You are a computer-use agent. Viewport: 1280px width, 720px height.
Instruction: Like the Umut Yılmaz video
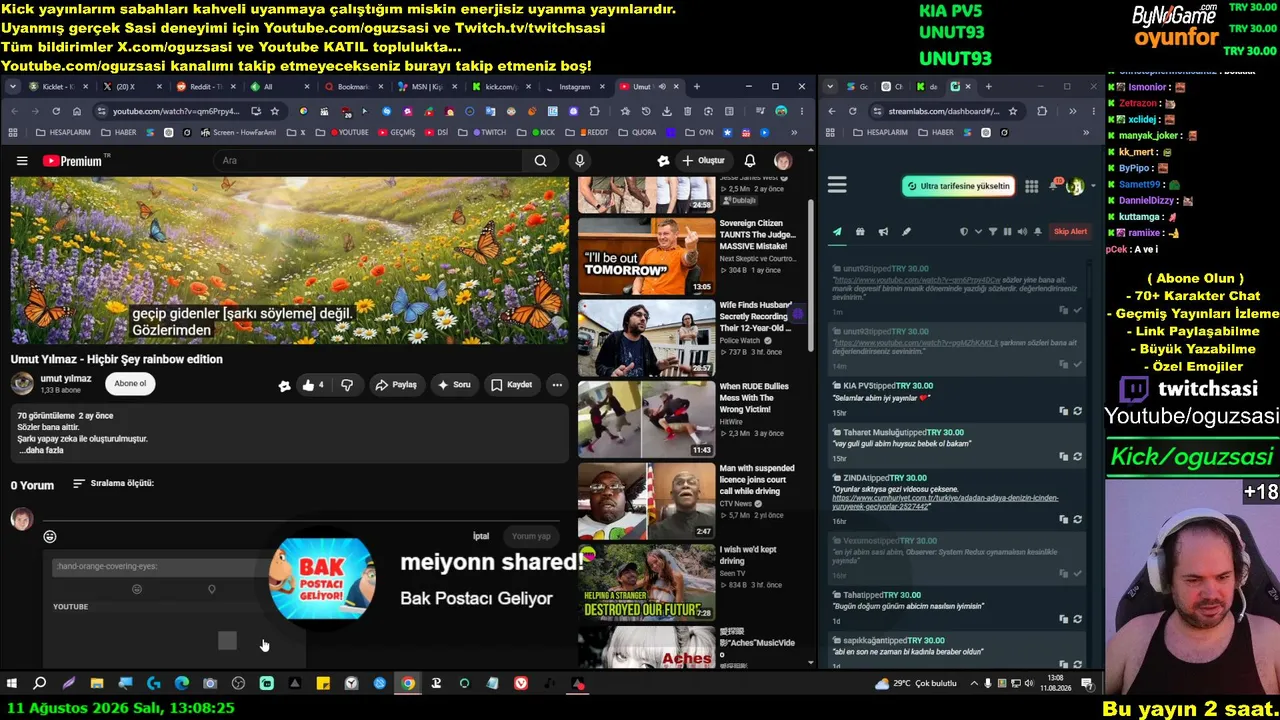point(313,385)
